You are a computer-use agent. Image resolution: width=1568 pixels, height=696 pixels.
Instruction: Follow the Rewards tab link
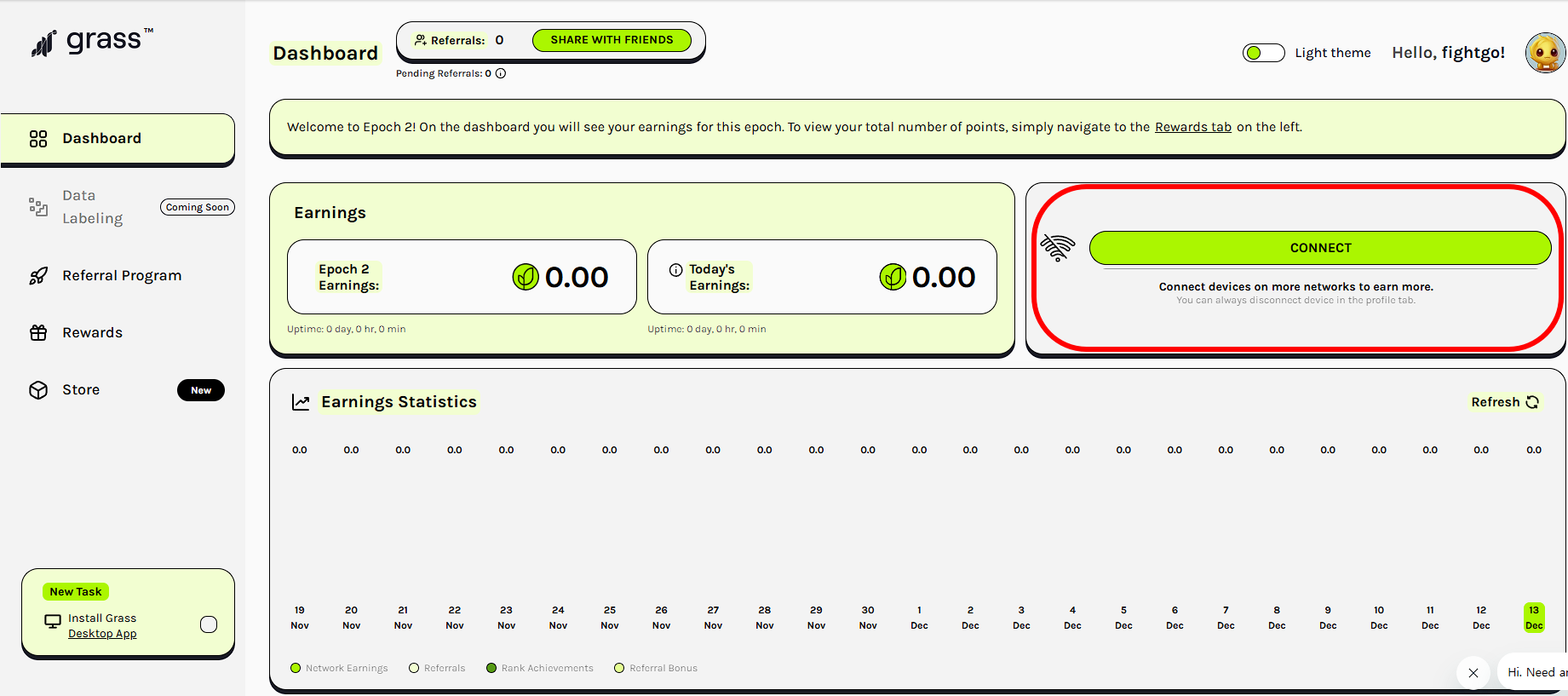[1193, 127]
